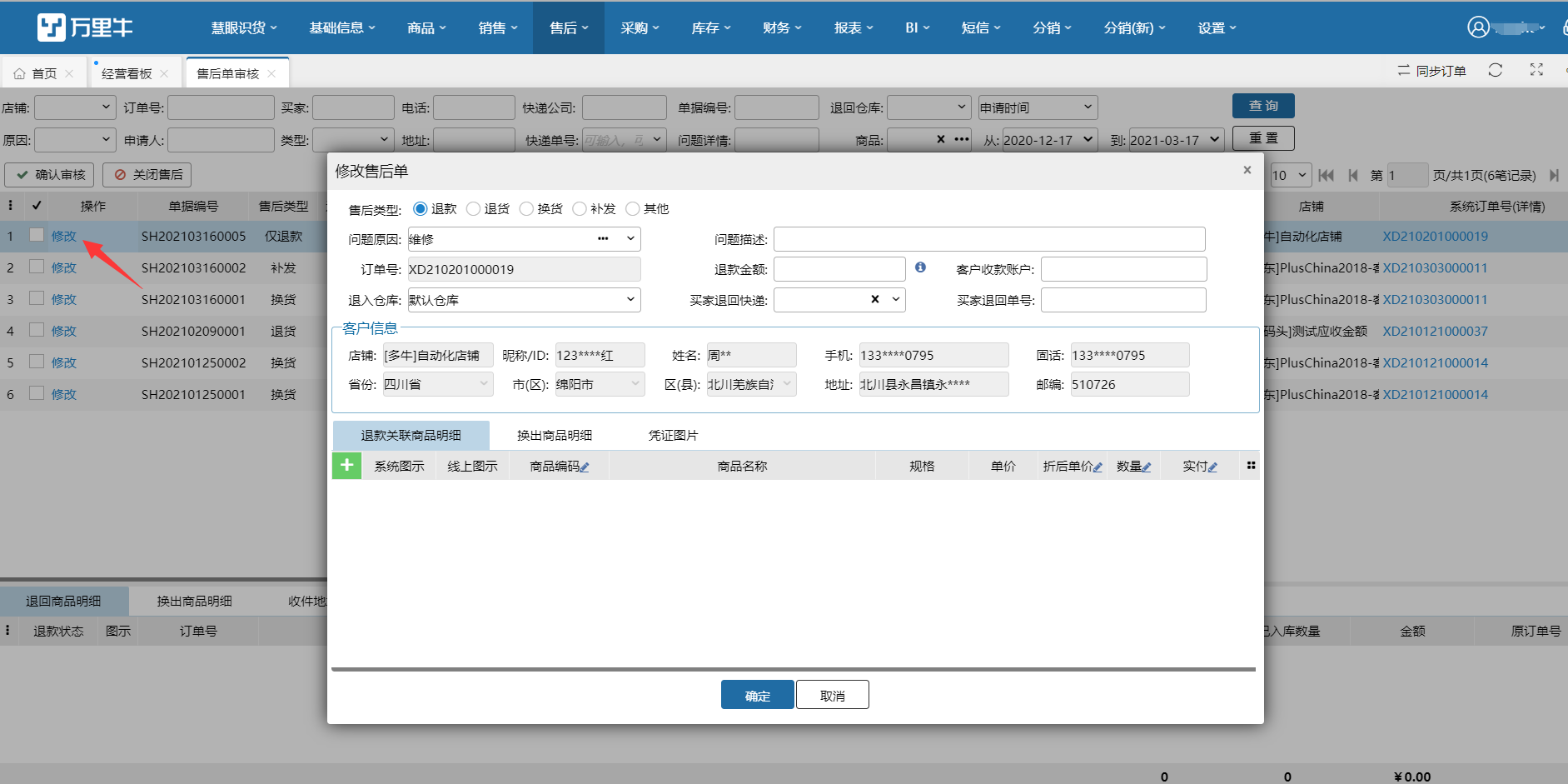Click 关闭售后 button
Viewport: 1568px width, 784px height.
pyautogui.click(x=147, y=174)
